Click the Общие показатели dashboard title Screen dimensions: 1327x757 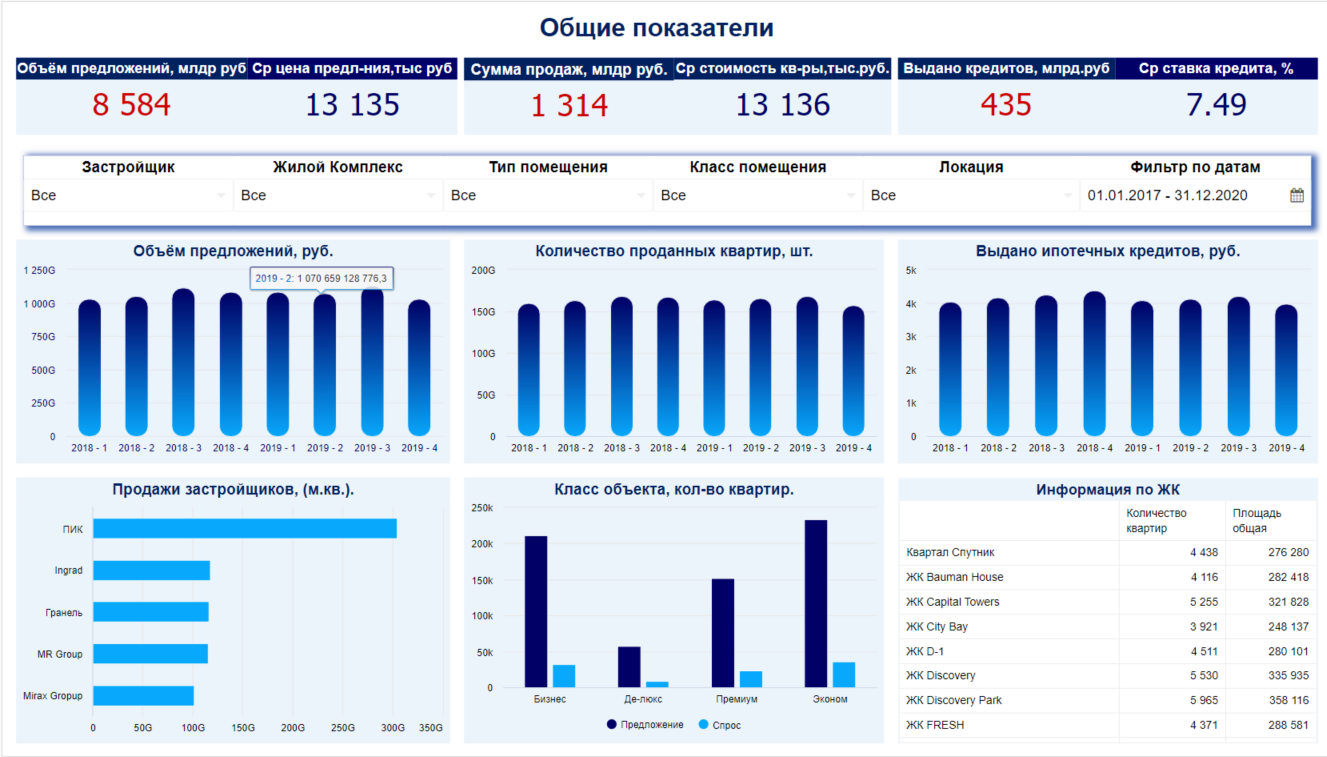(657, 28)
